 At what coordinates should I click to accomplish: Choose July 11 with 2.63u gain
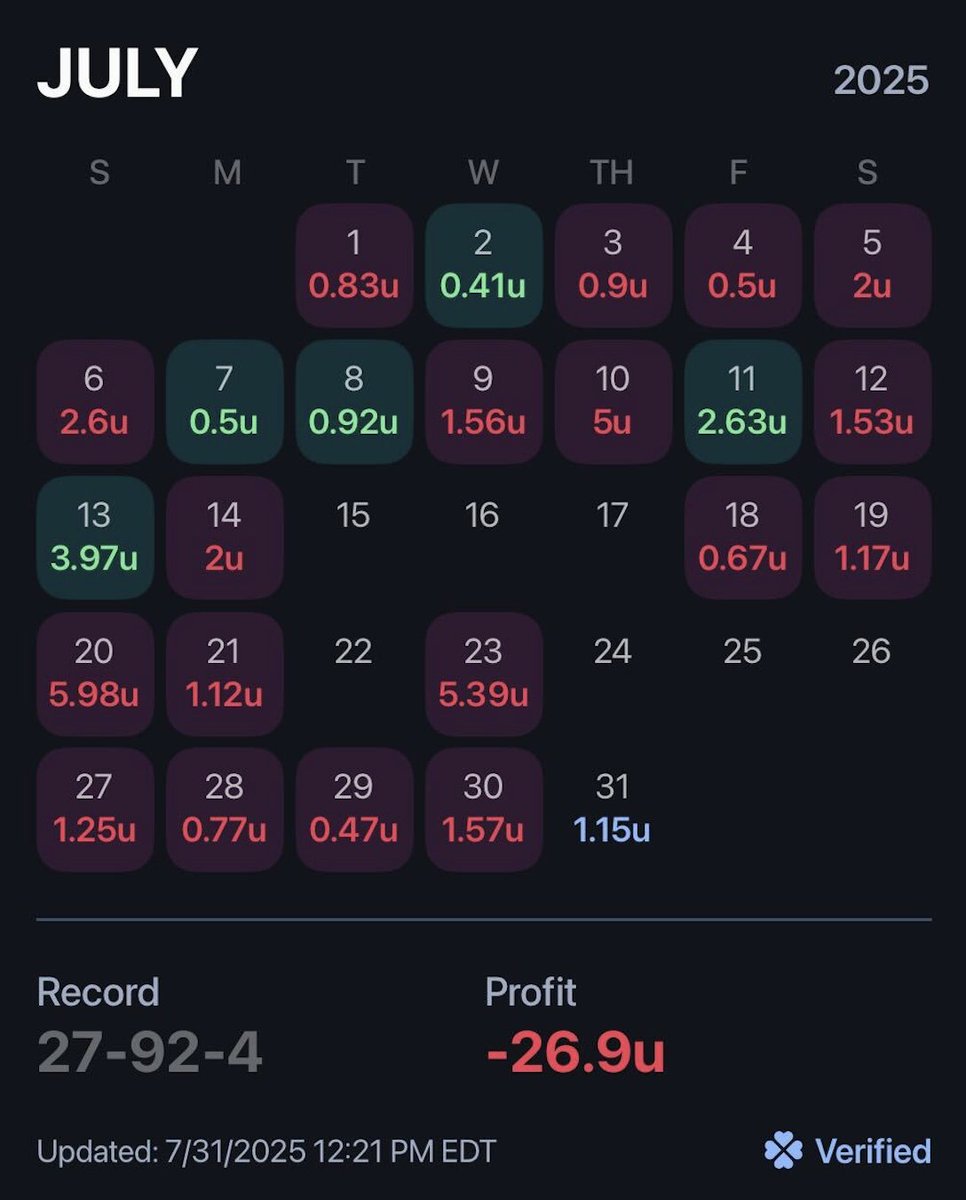(x=742, y=401)
